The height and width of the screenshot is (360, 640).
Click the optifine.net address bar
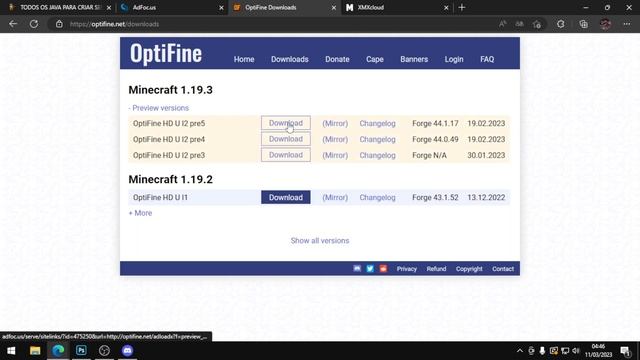pos(269,24)
